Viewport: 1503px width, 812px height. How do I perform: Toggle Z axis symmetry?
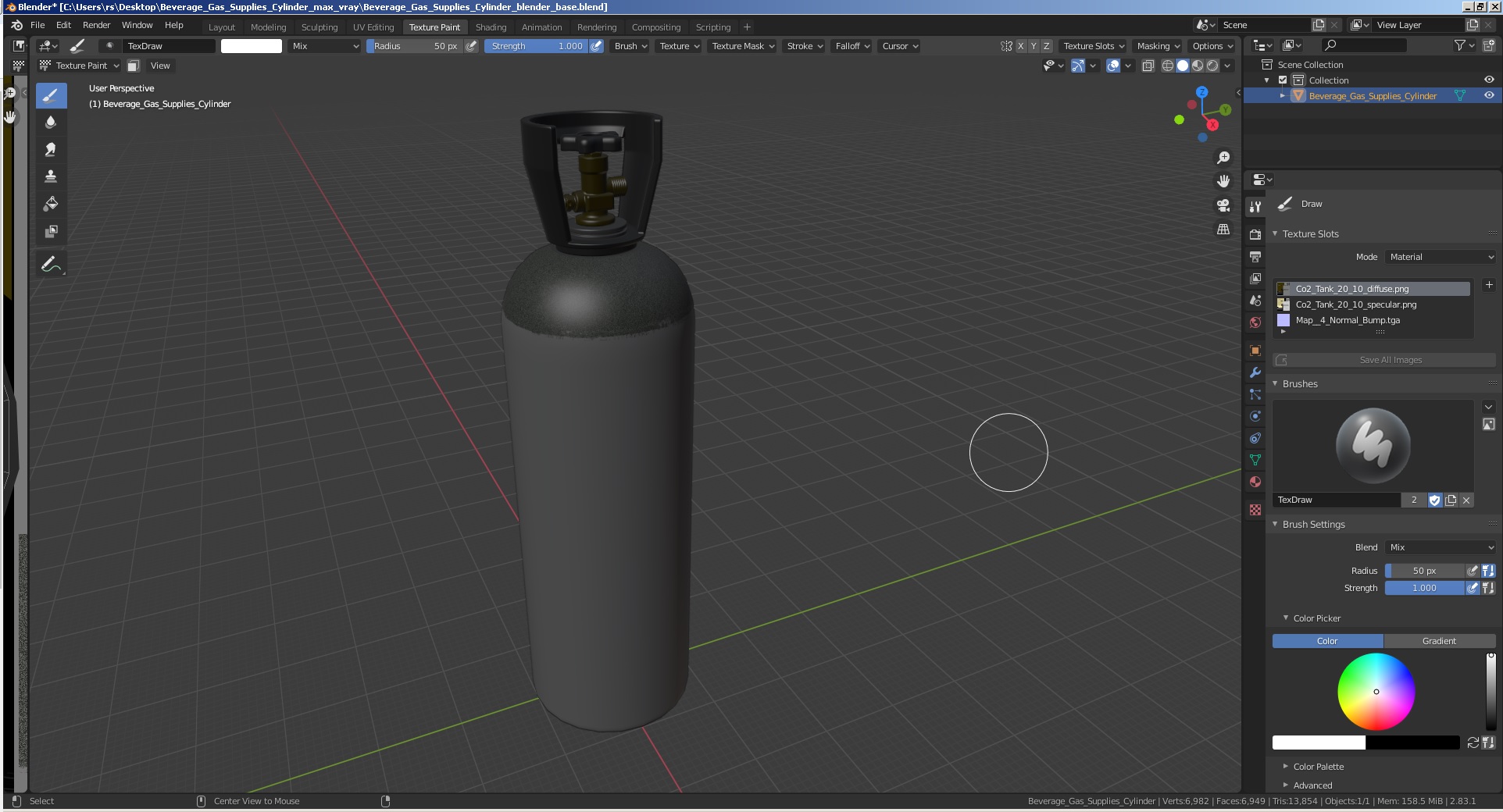[x=1047, y=46]
